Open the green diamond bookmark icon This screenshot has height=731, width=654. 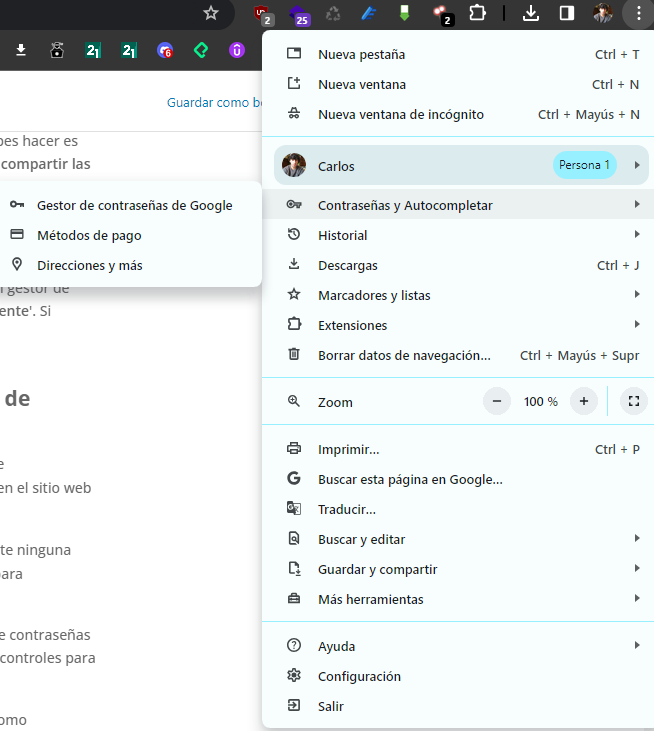pyautogui.click(x=201, y=50)
